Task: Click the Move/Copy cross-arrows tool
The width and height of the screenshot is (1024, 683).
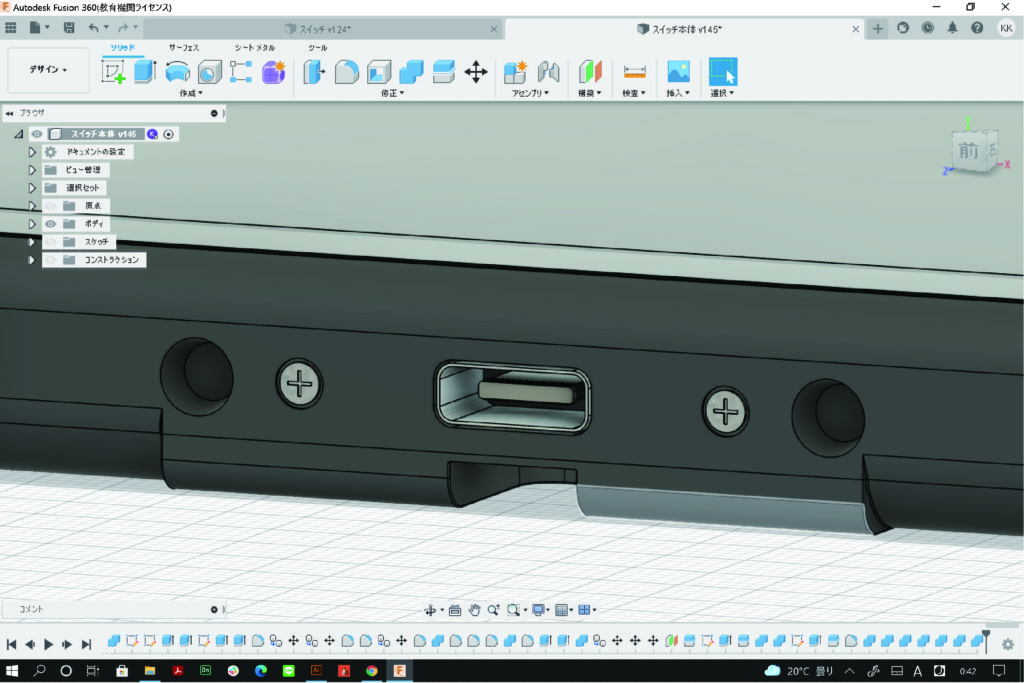Action: coord(476,72)
